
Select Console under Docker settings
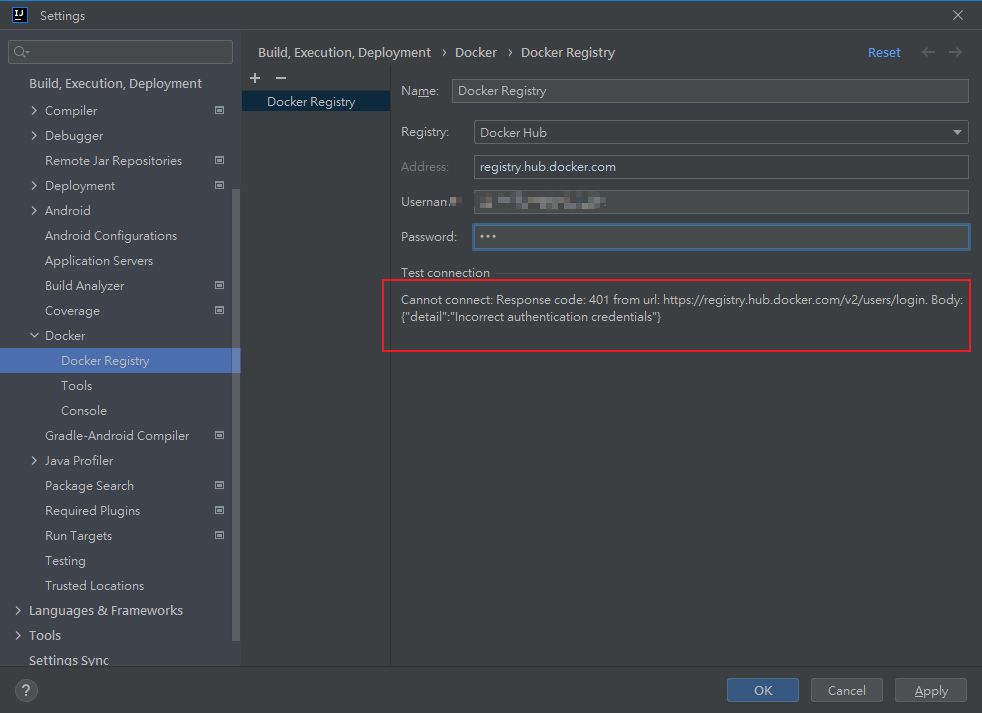click(84, 410)
